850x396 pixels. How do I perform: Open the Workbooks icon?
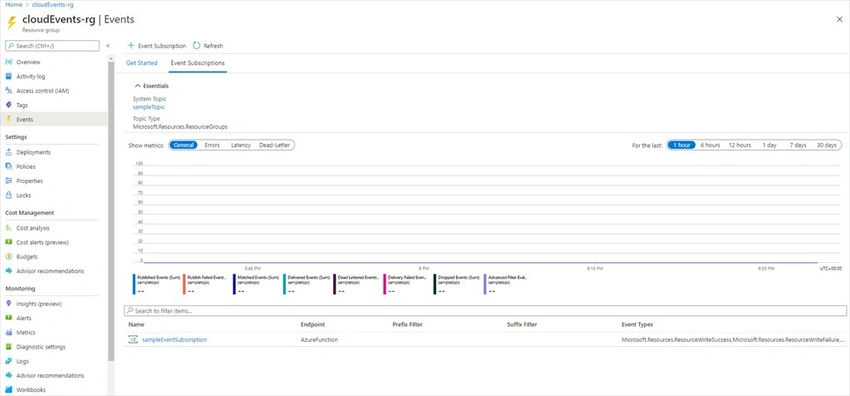[x=9, y=389]
